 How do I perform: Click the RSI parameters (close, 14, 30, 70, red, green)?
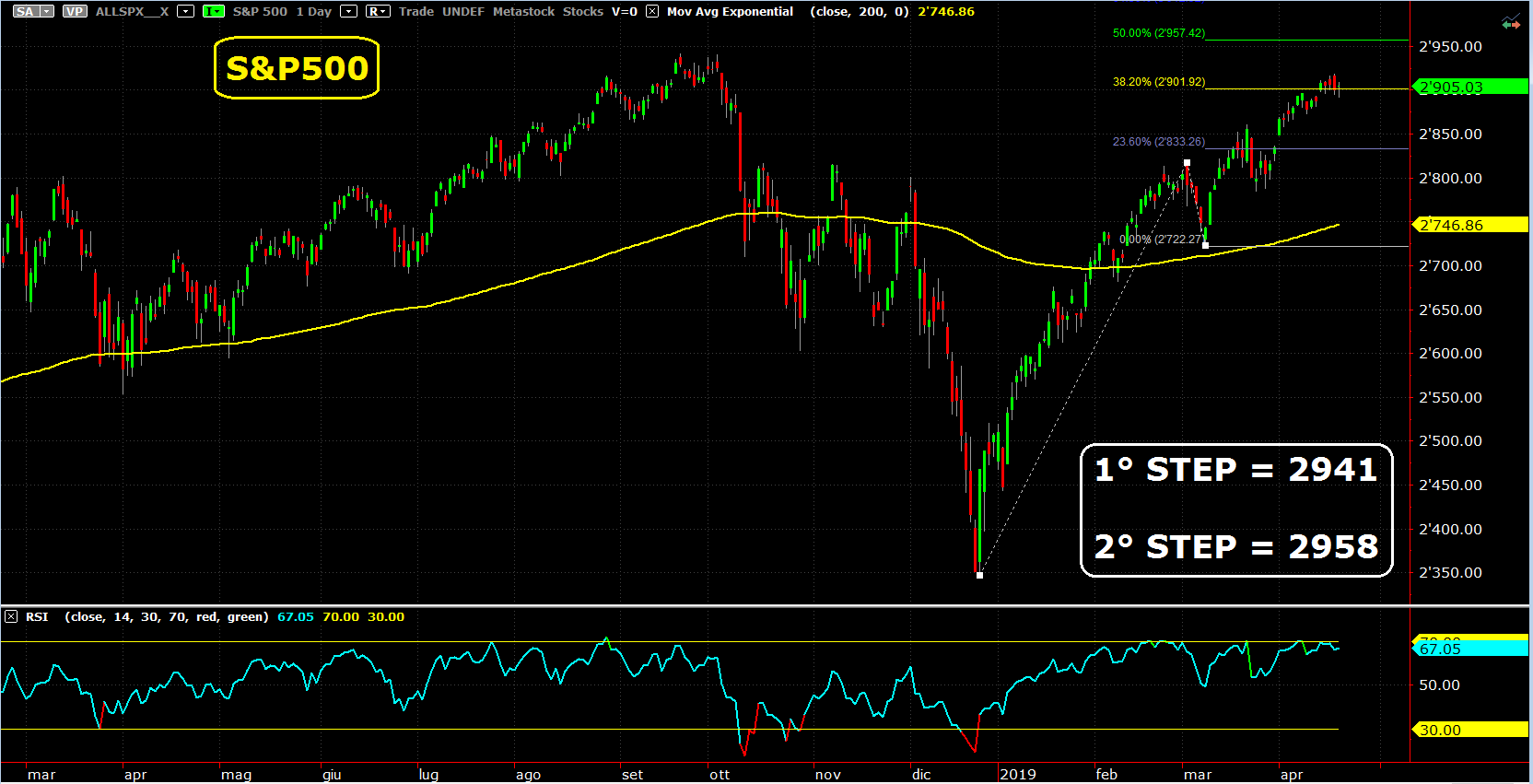(x=167, y=617)
